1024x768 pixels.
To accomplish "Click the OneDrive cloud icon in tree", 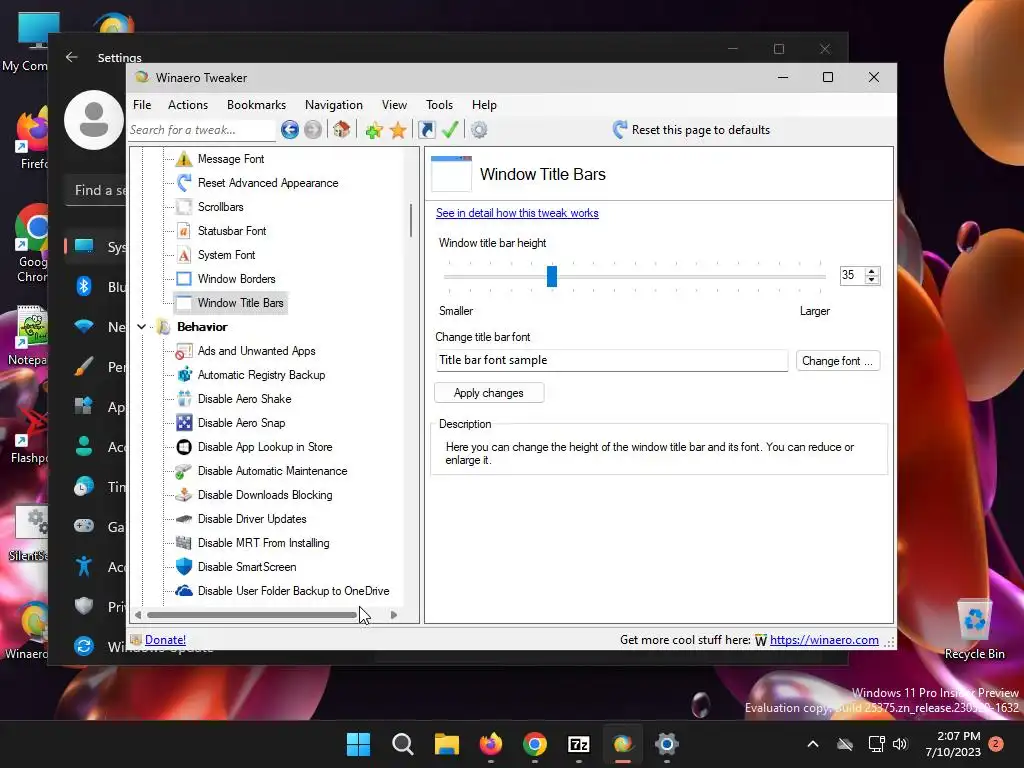I will tap(184, 590).
